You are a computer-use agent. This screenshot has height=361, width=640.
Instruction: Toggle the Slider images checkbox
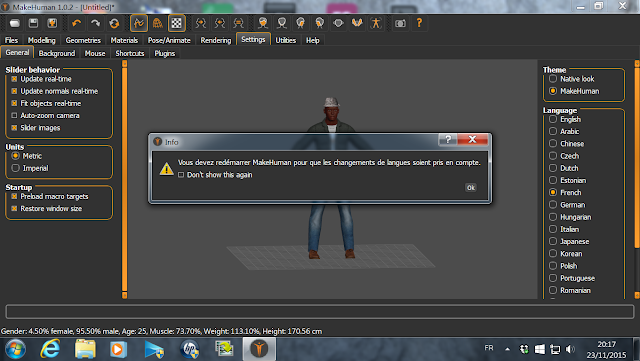pyautogui.click(x=14, y=128)
